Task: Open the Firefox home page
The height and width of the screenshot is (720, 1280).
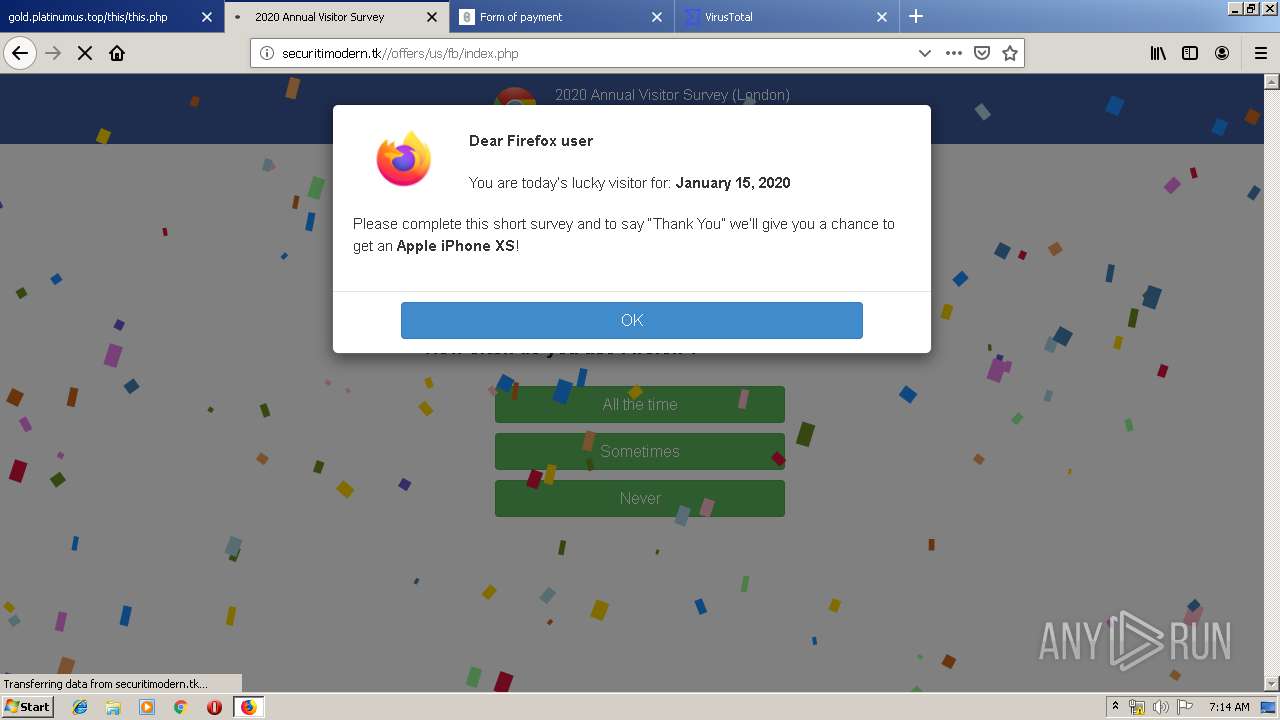Action: click(x=117, y=53)
